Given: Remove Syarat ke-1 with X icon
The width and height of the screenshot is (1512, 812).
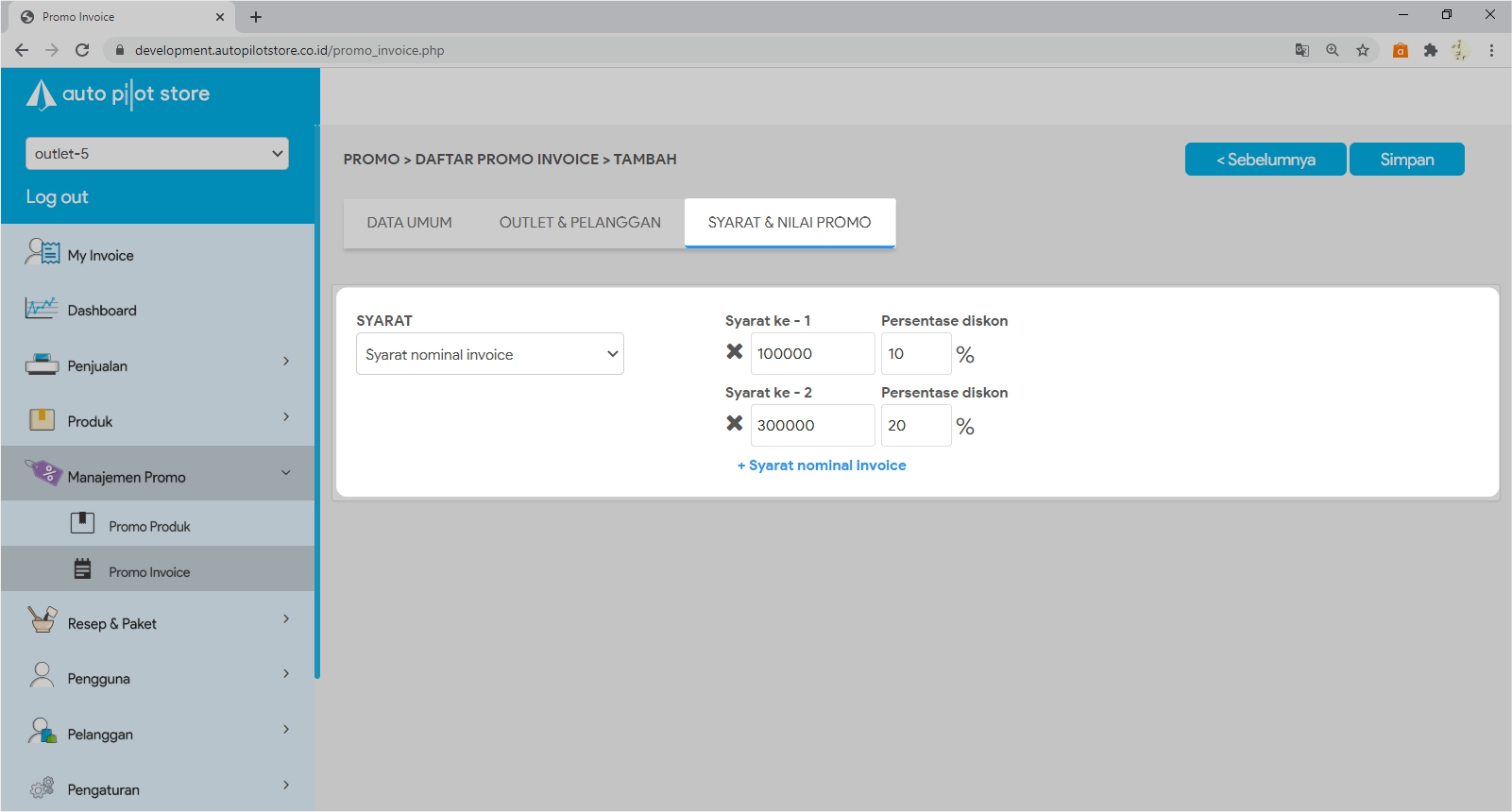Looking at the screenshot, I should (734, 352).
